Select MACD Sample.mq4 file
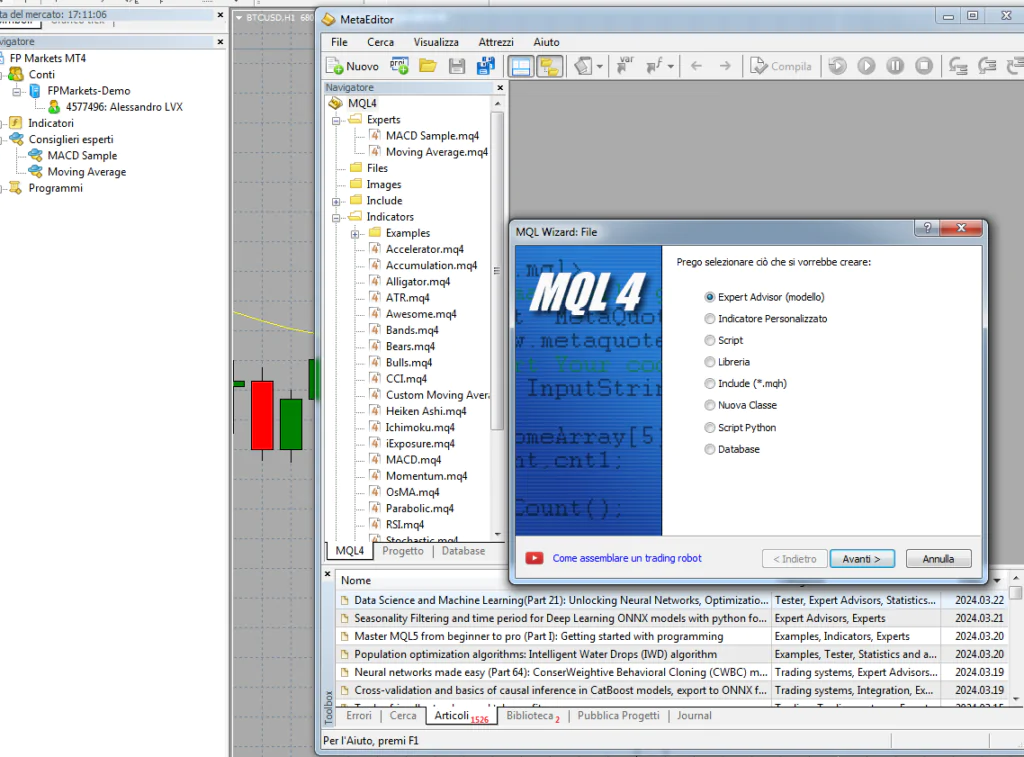1024x757 pixels. pyautogui.click(x=432, y=136)
